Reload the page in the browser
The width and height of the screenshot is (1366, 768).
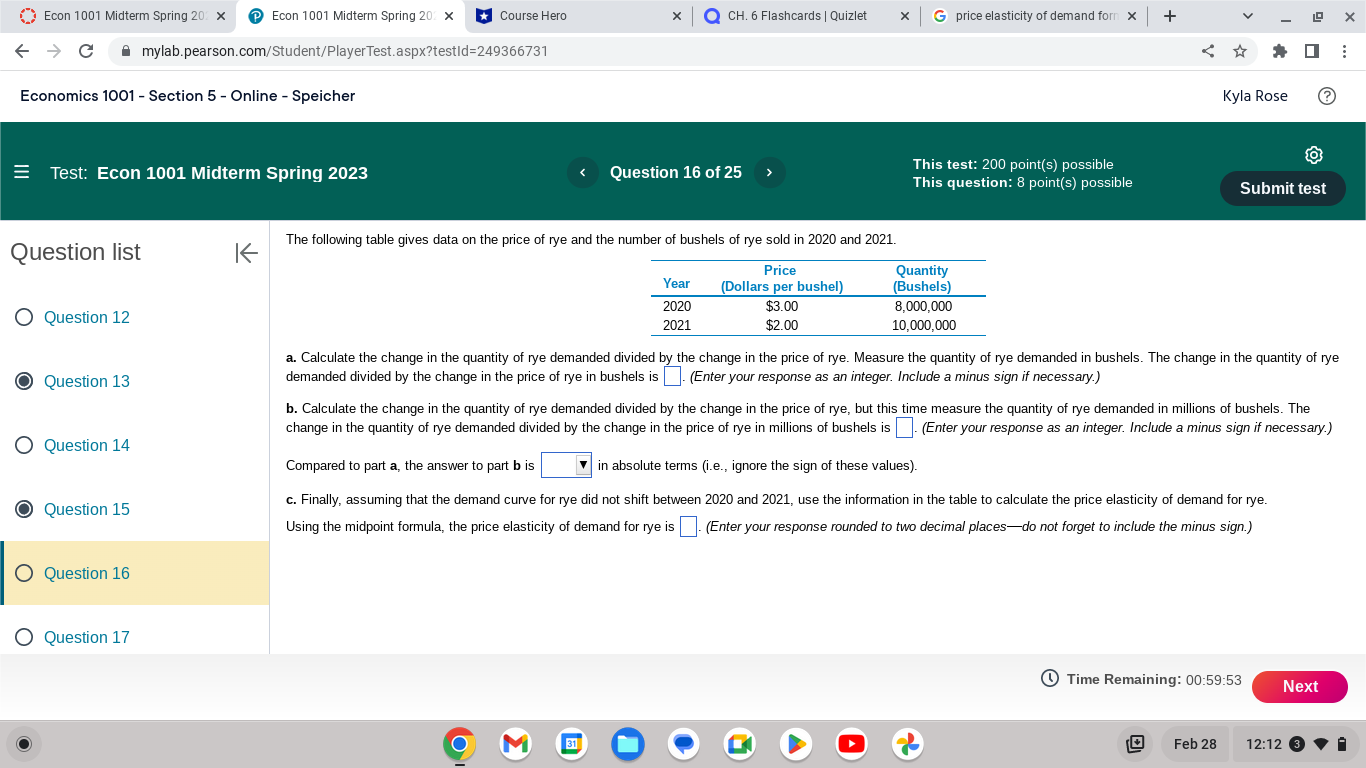click(x=86, y=51)
